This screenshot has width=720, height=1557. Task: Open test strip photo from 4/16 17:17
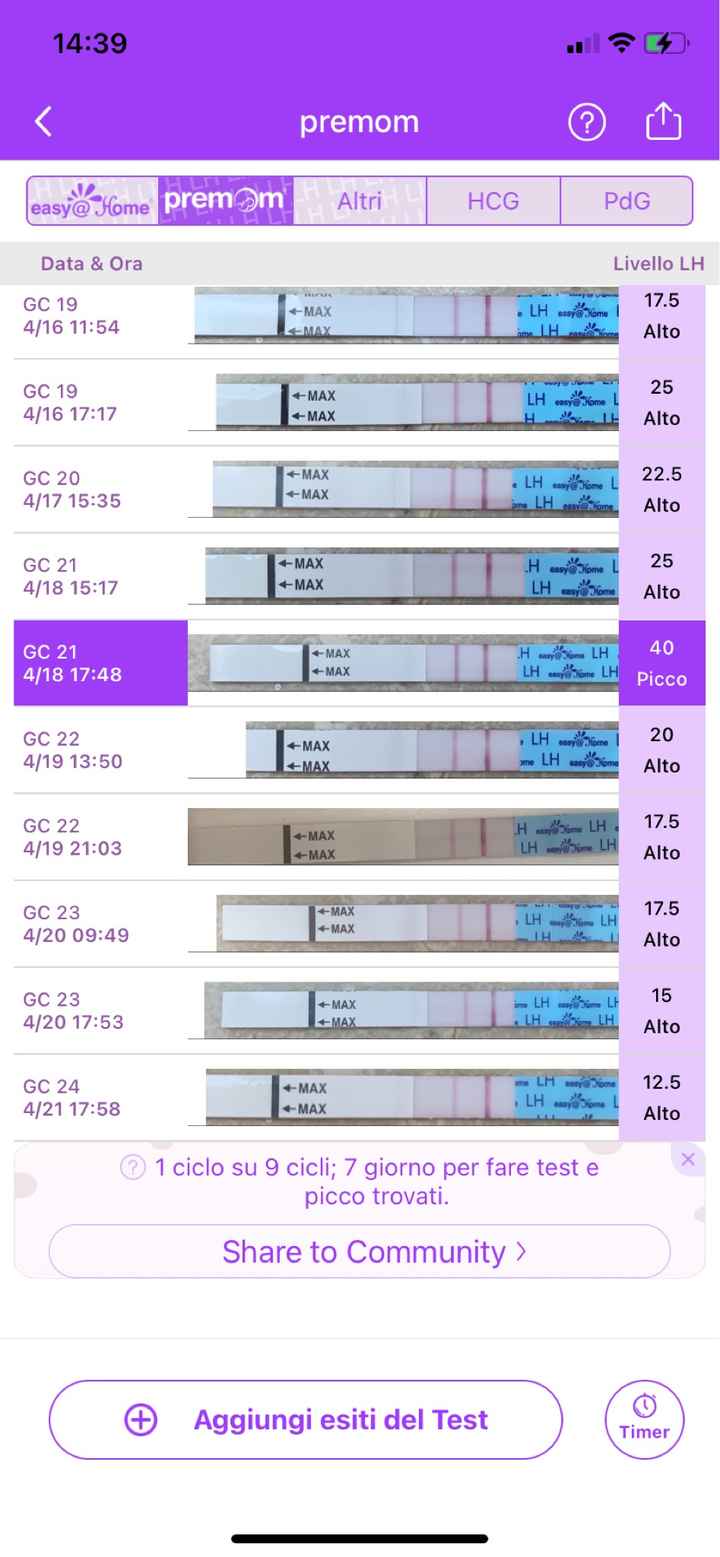pos(417,402)
